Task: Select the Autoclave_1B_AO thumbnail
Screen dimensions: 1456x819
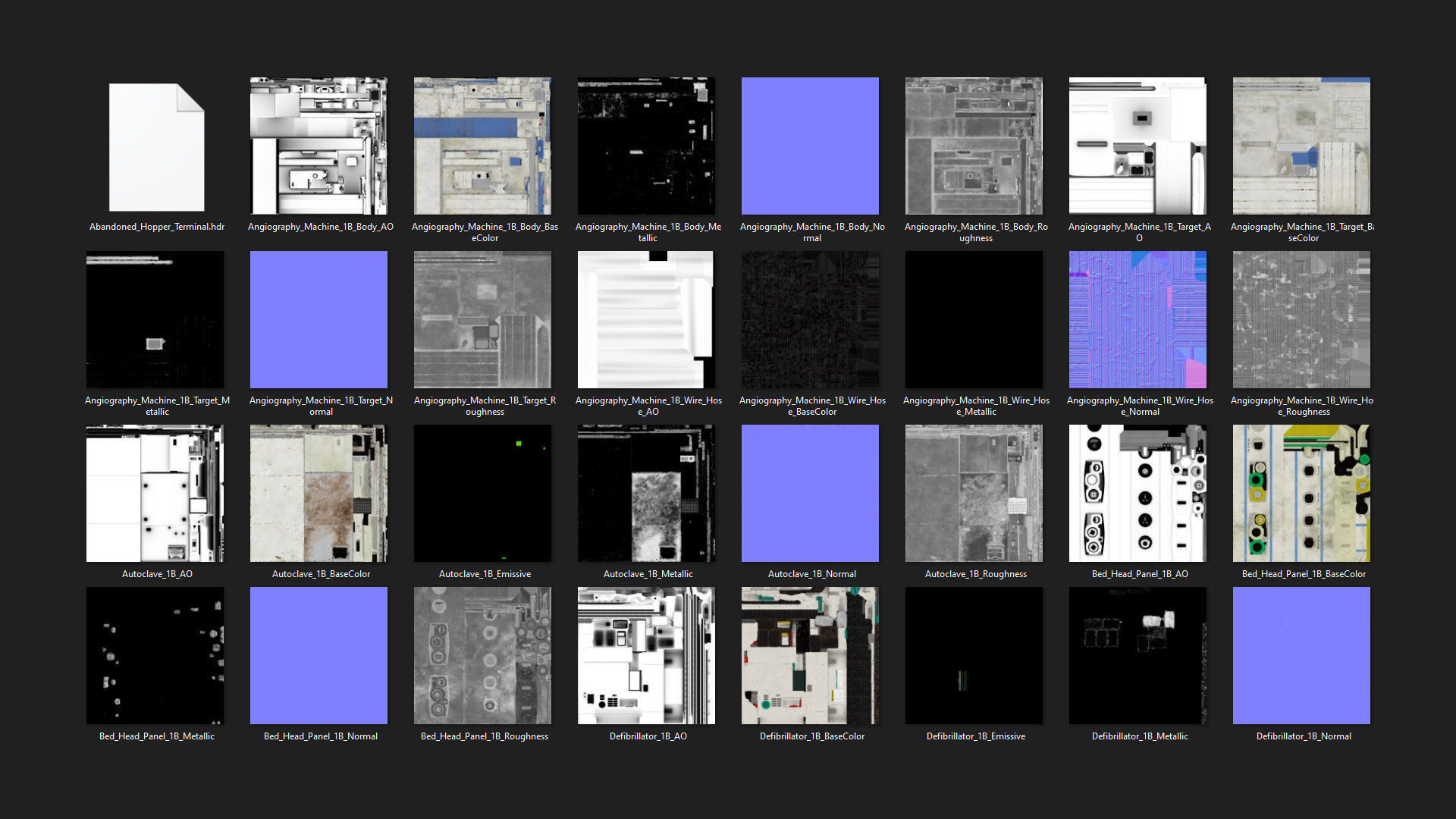Action: tap(155, 493)
